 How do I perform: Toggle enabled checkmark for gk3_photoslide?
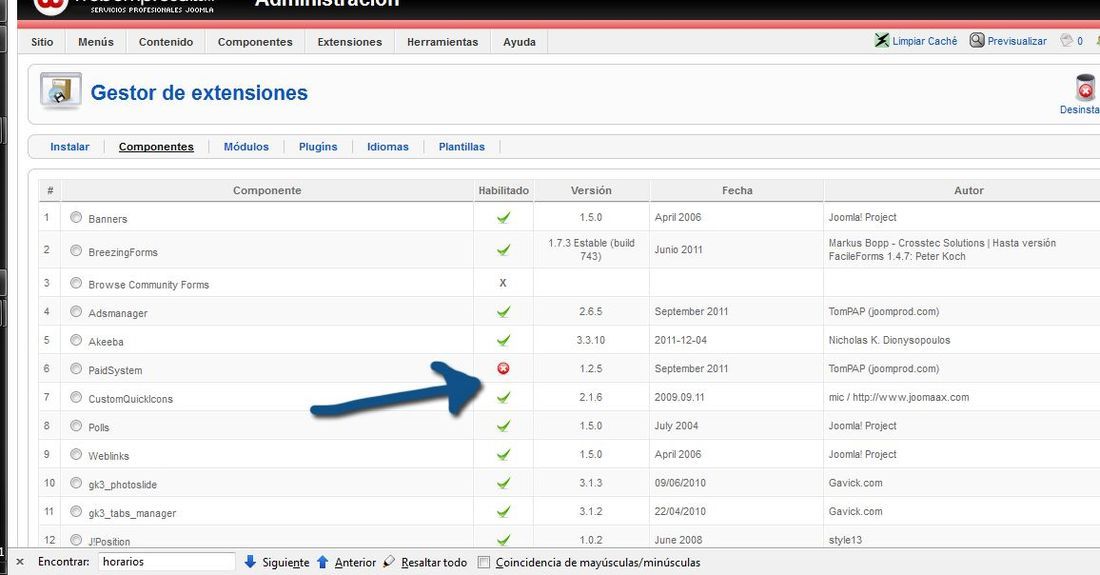pos(503,482)
